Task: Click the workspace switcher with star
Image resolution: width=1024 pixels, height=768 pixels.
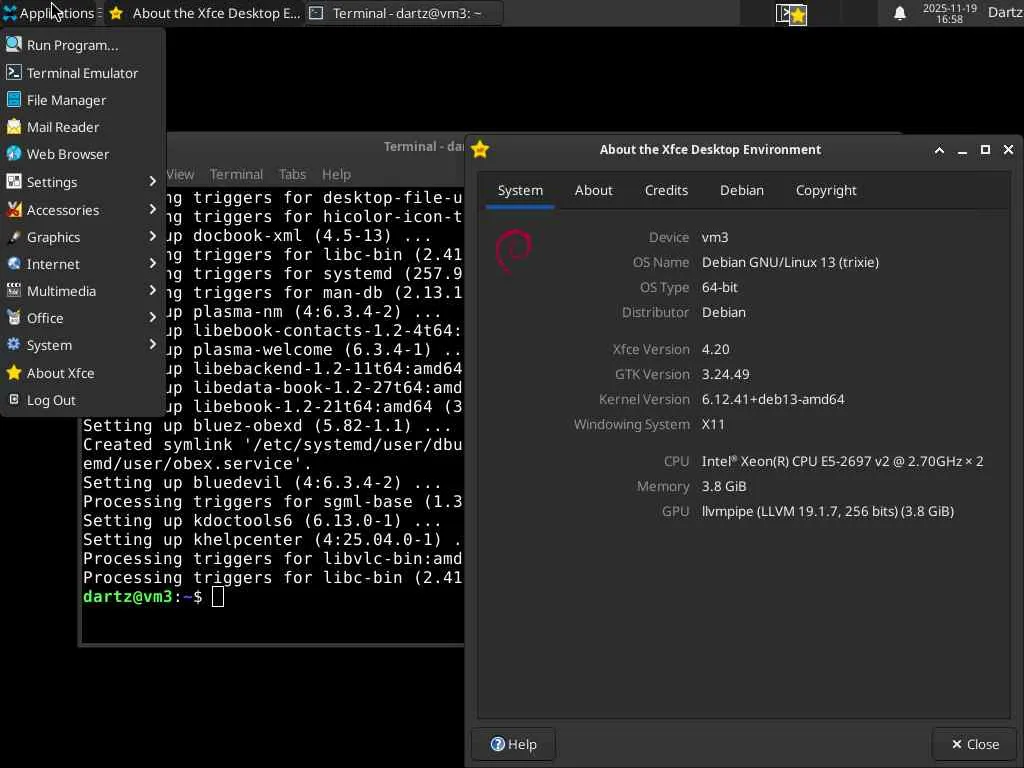Action: 791,14
